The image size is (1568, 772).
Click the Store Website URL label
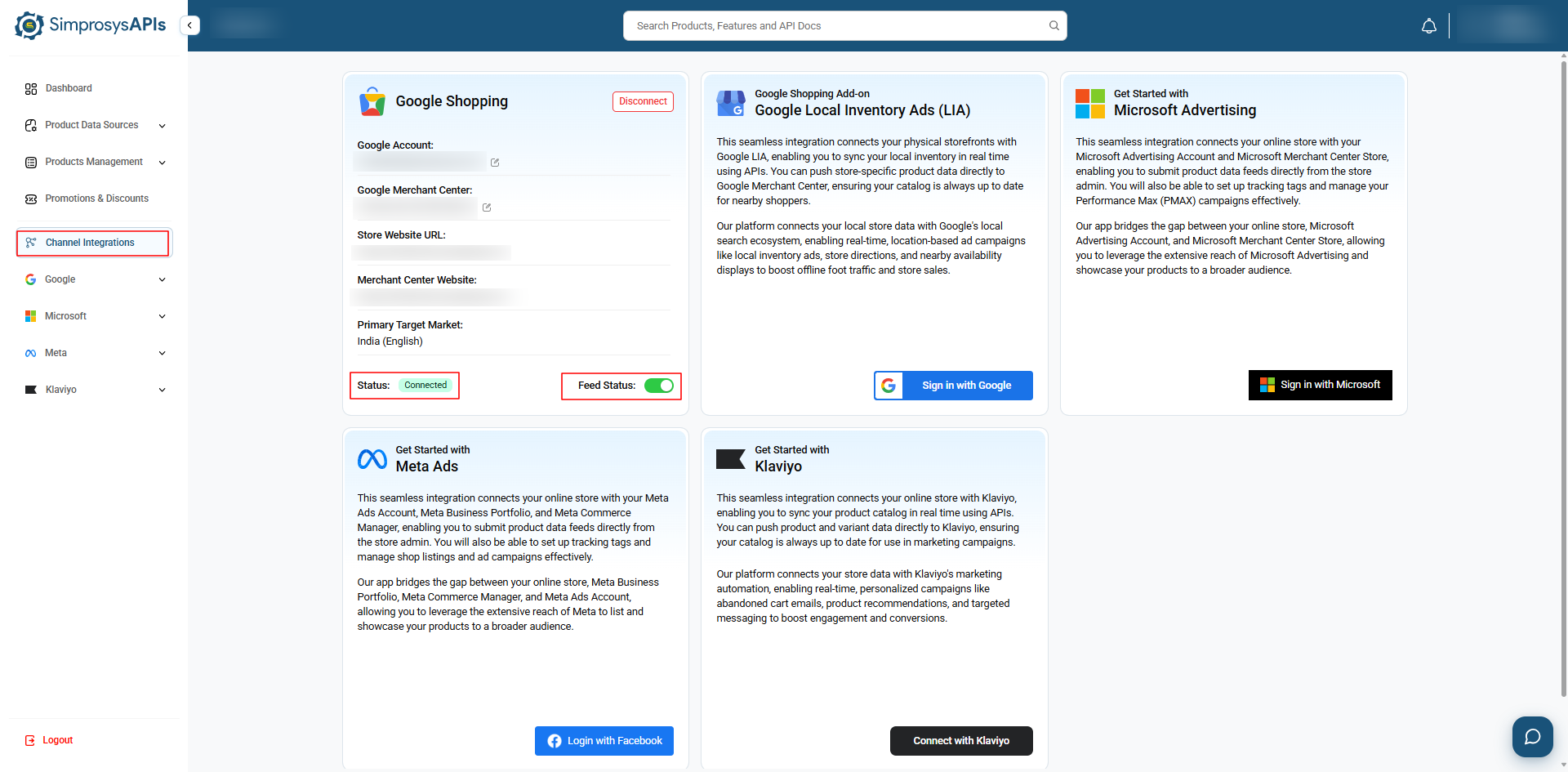click(401, 235)
